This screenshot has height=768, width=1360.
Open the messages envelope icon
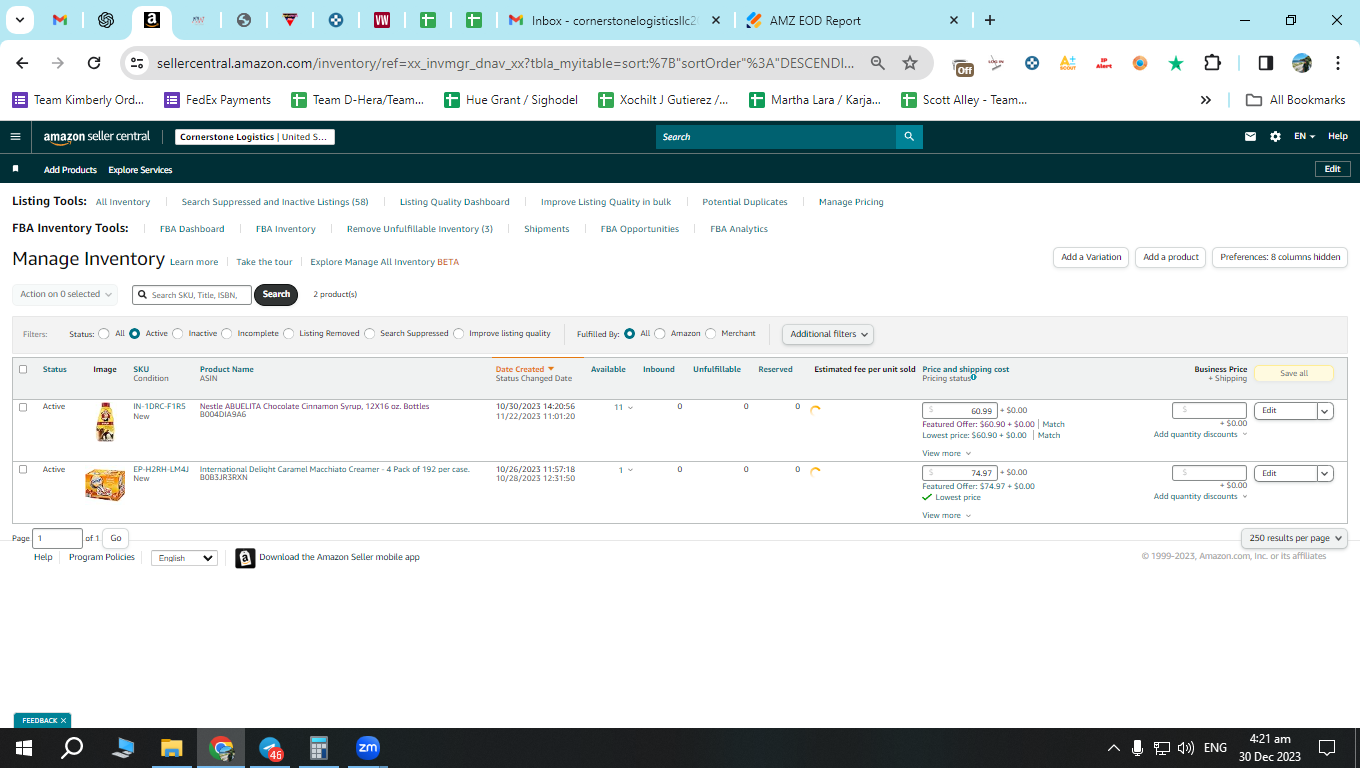(1250, 137)
